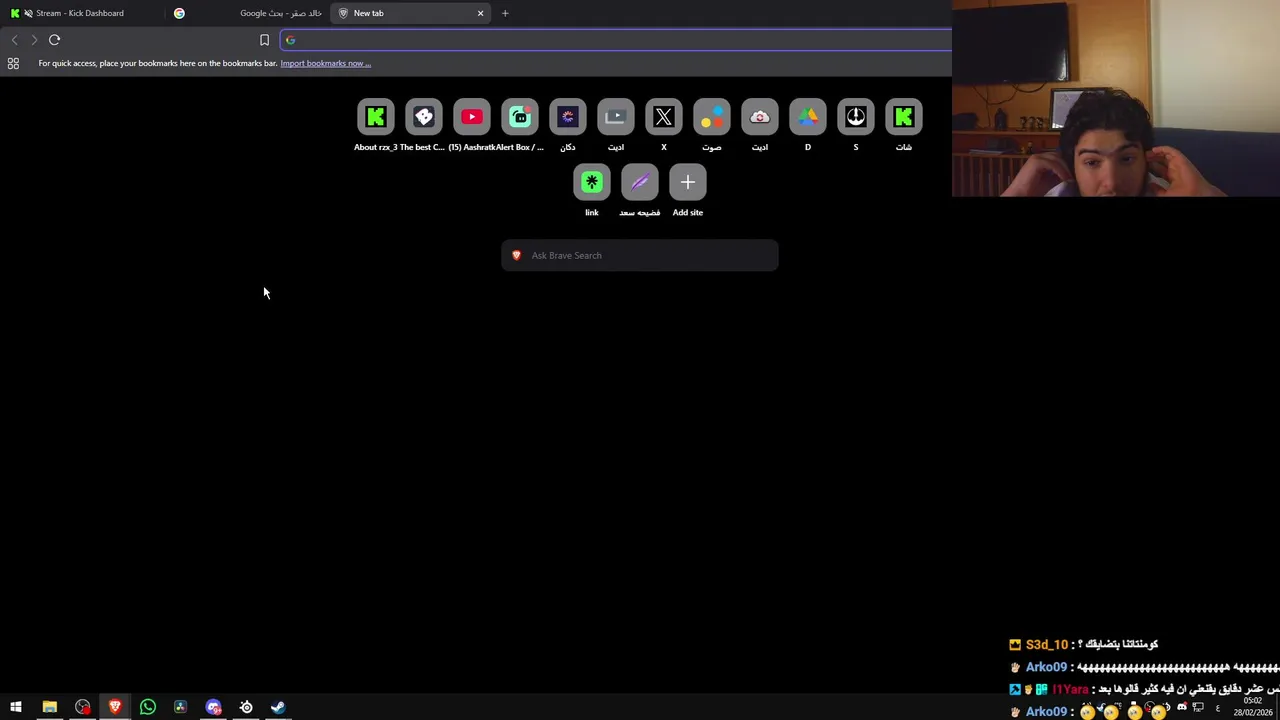Open the 'دكان' shortcut tile
The image size is (1280, 720).
[x=568, y=117]
